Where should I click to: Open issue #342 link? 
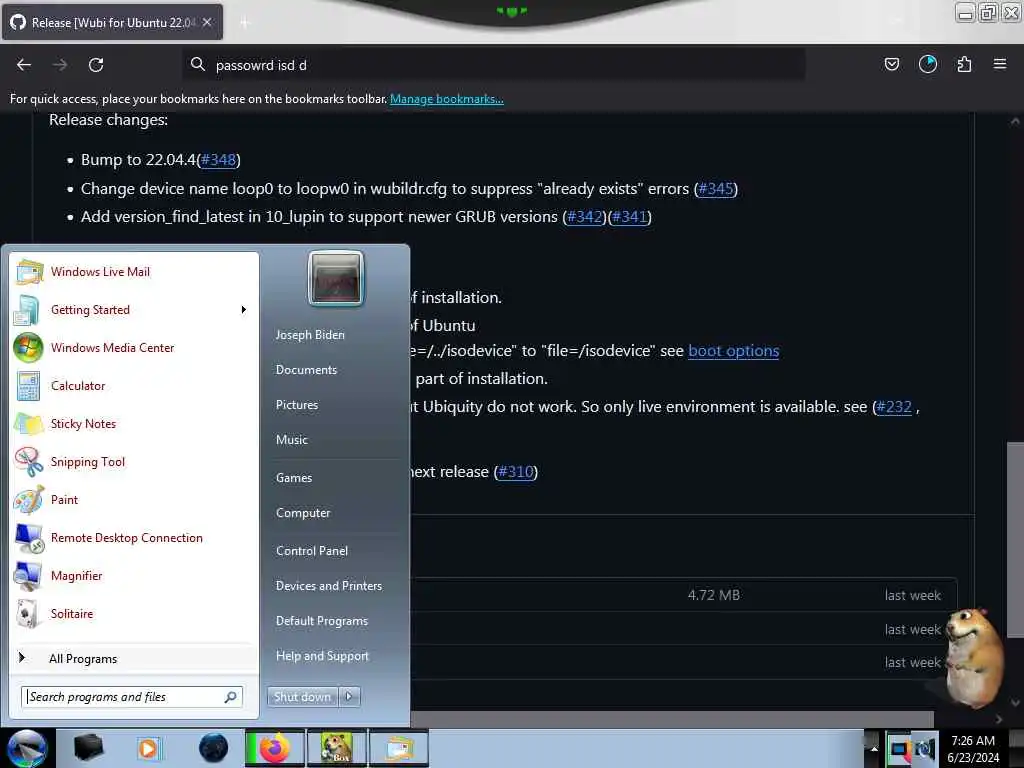[584, 217]
